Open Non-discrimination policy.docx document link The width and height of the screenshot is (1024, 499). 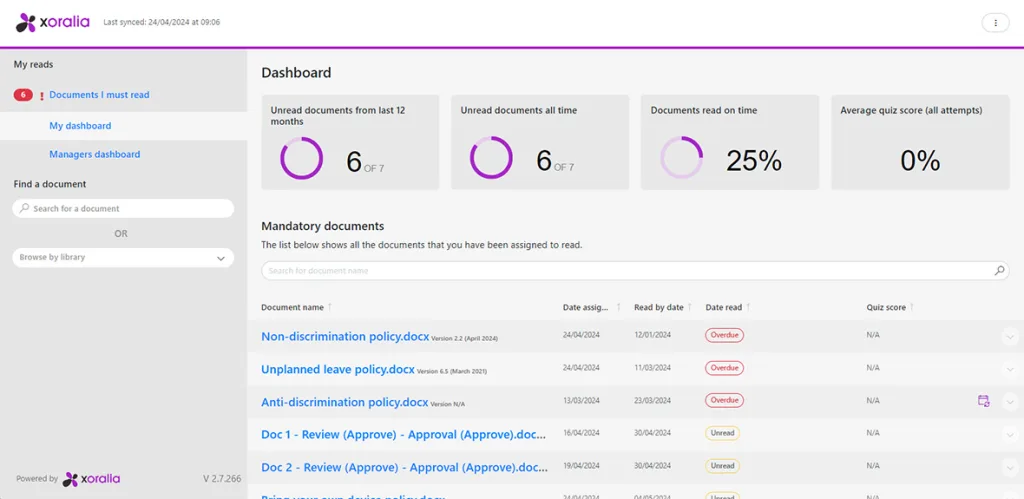tap(336, 337)
